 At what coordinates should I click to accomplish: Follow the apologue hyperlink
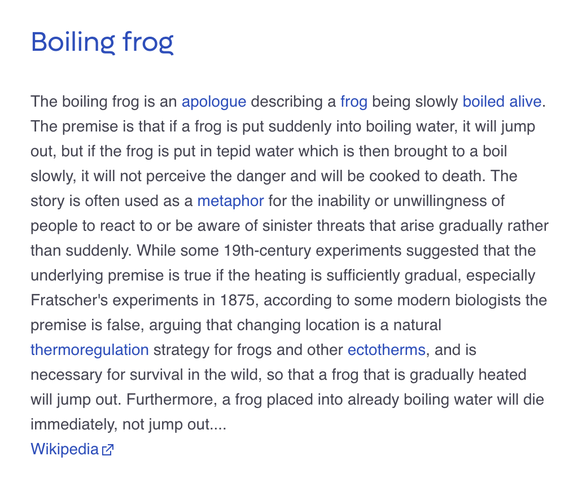[x=214, y=102]
